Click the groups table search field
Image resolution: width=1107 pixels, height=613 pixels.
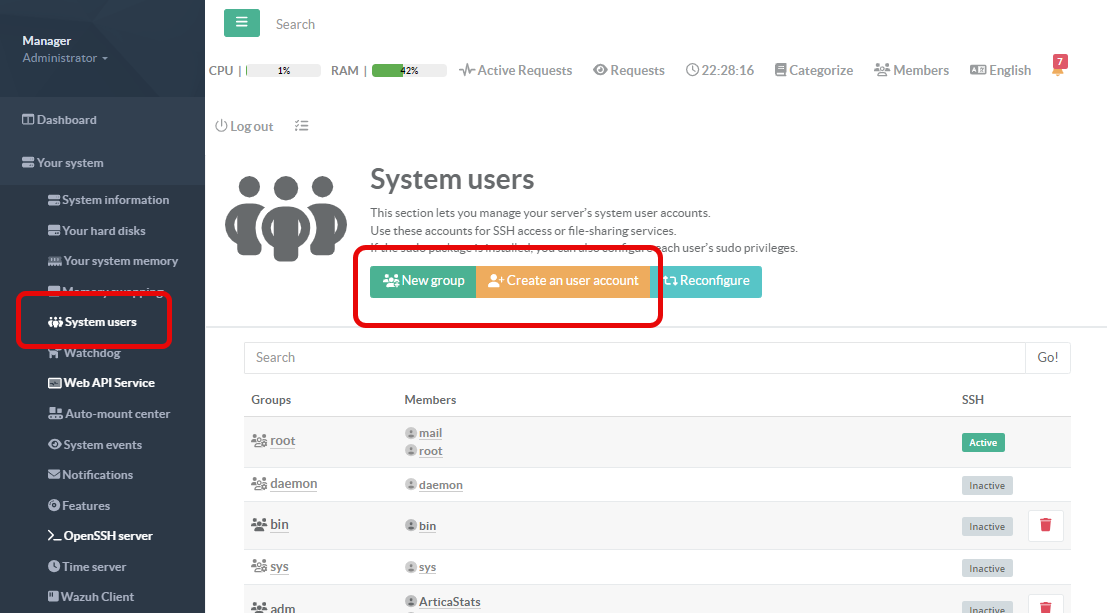coord(634,357)
